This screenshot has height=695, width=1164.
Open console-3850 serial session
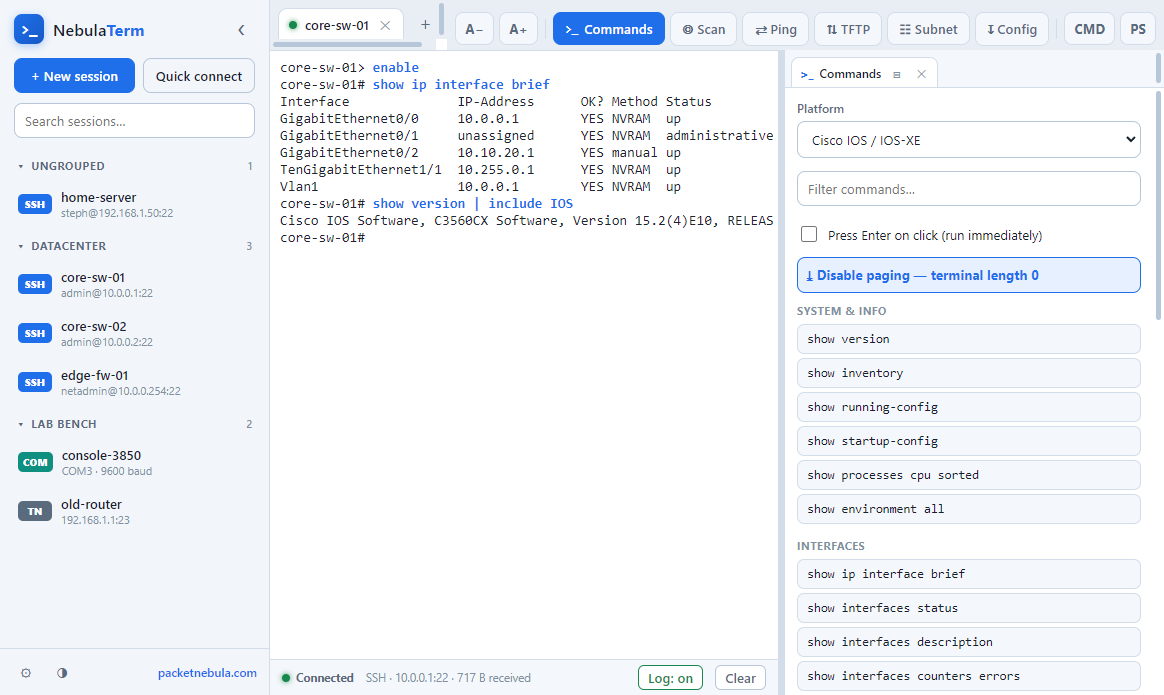(134, 463)
